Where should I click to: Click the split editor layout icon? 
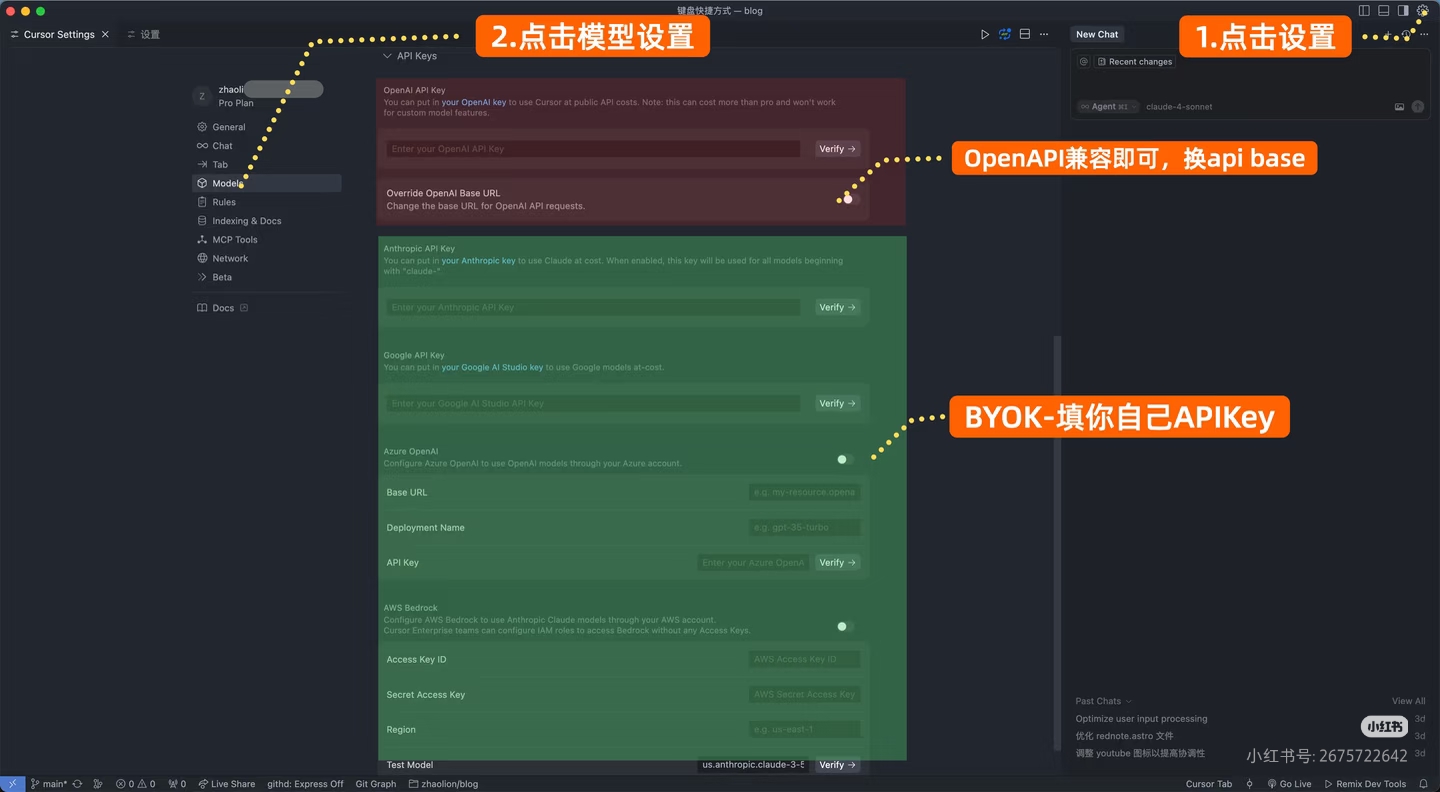pos(1025,34)
